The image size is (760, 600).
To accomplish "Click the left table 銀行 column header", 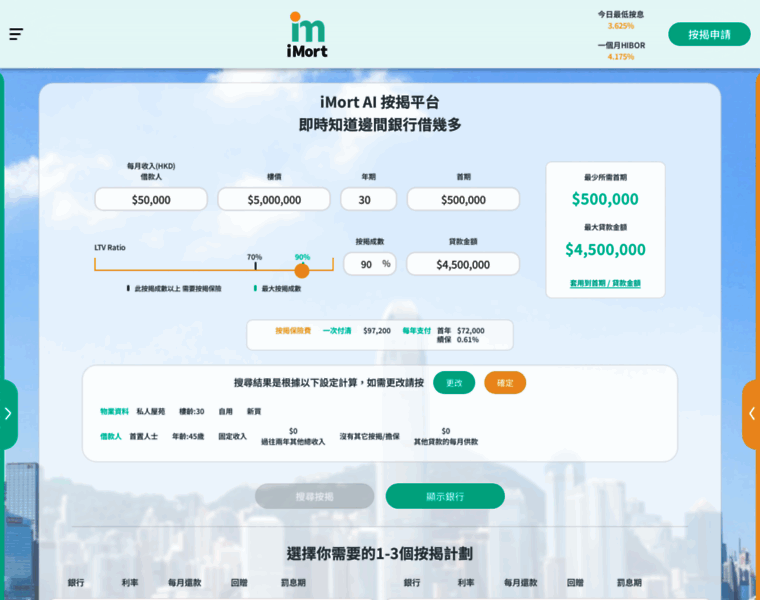I will click(x=76, y=583).
